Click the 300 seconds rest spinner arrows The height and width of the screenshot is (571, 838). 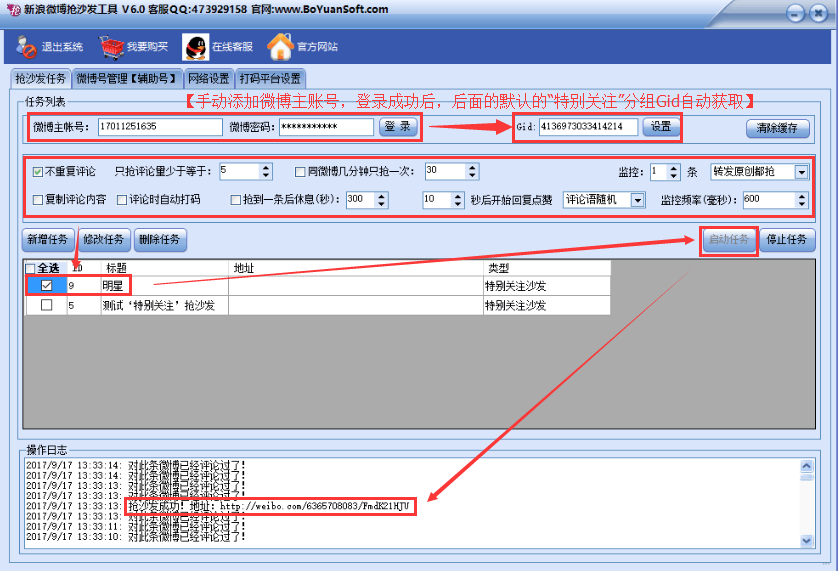click(x=381, y=200)
